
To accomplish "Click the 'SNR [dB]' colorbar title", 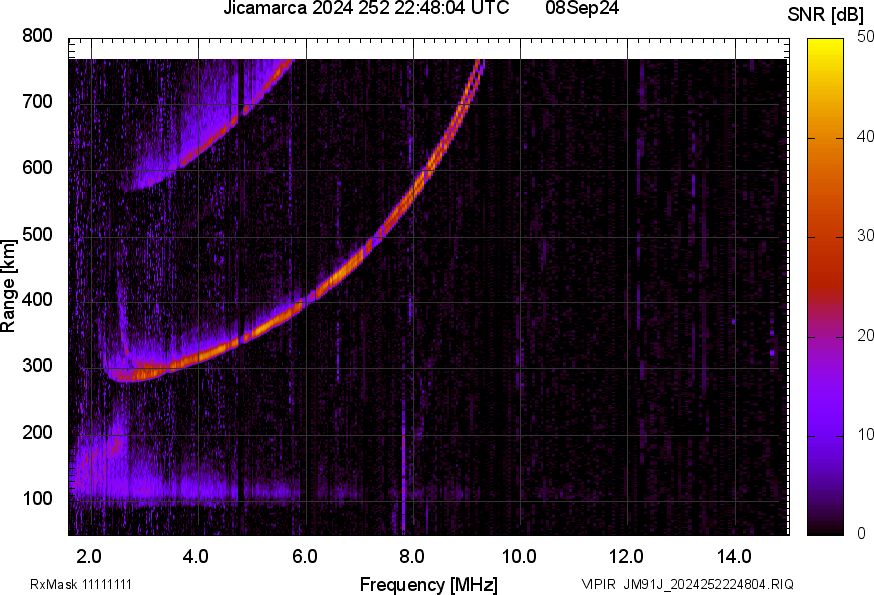I will [825, 15].
